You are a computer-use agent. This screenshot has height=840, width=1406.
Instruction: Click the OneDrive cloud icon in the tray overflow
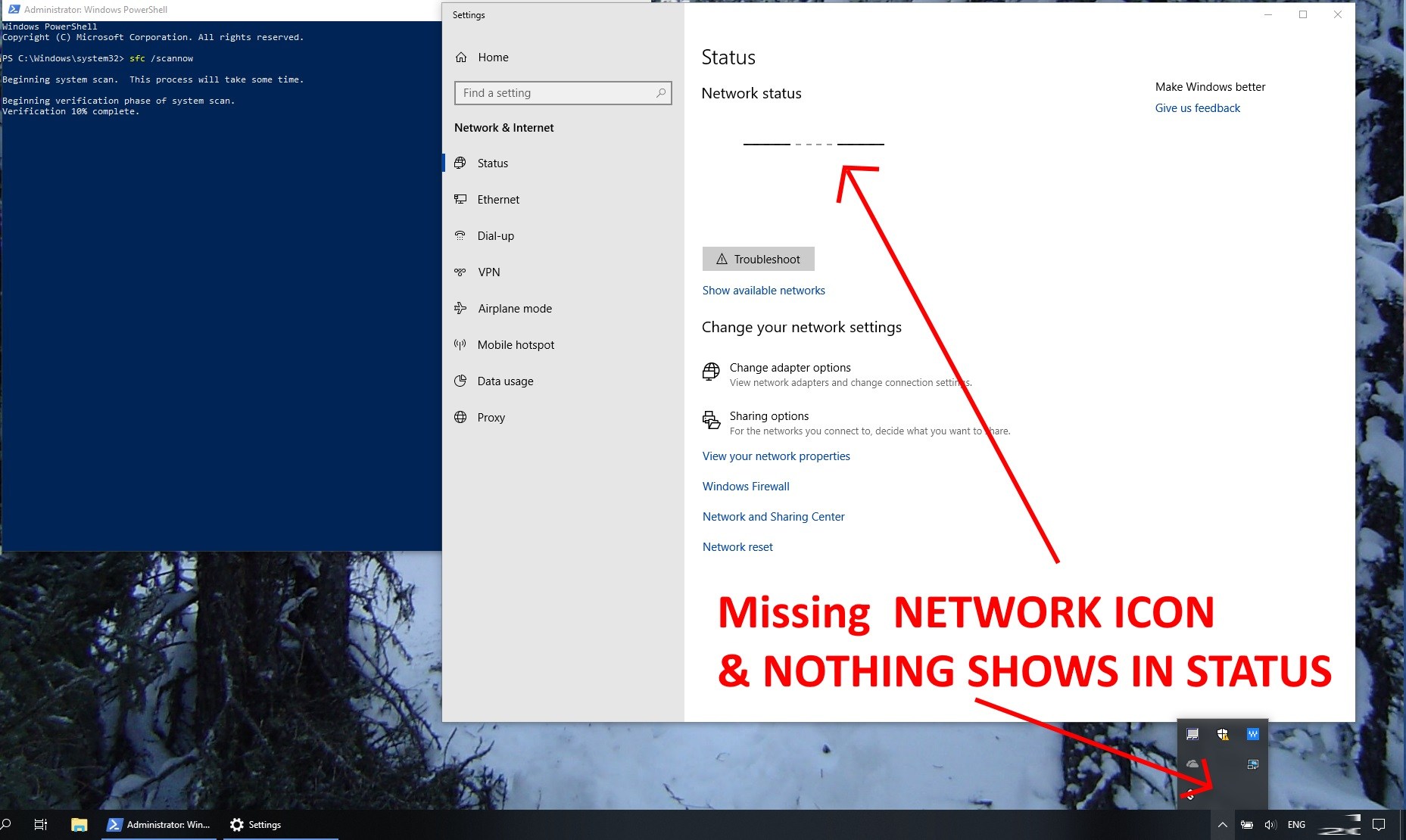tap(1192, 764)
